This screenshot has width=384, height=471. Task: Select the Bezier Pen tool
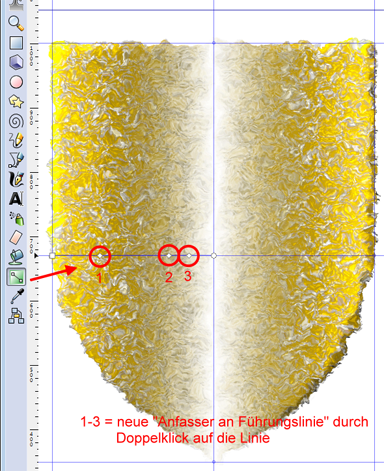tap(16, 160)
